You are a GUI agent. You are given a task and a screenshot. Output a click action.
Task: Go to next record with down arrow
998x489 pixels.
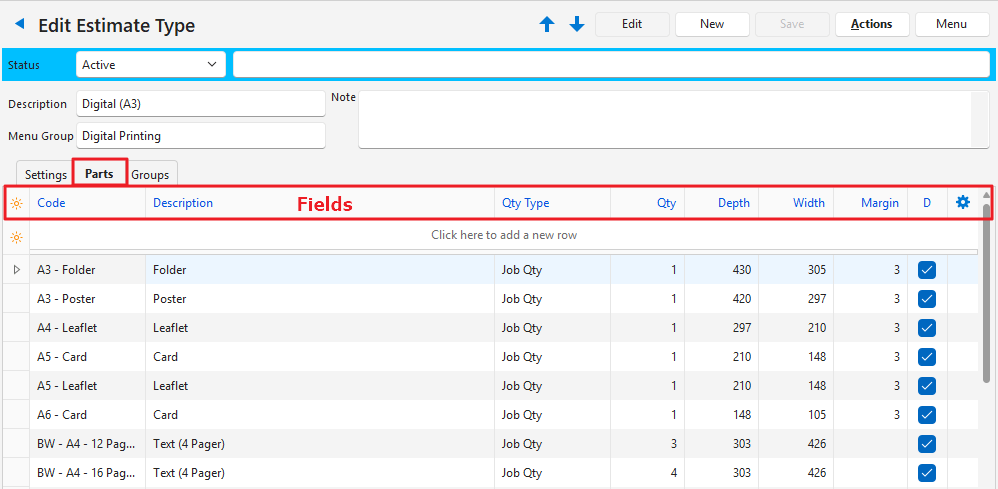pos(577,25)
